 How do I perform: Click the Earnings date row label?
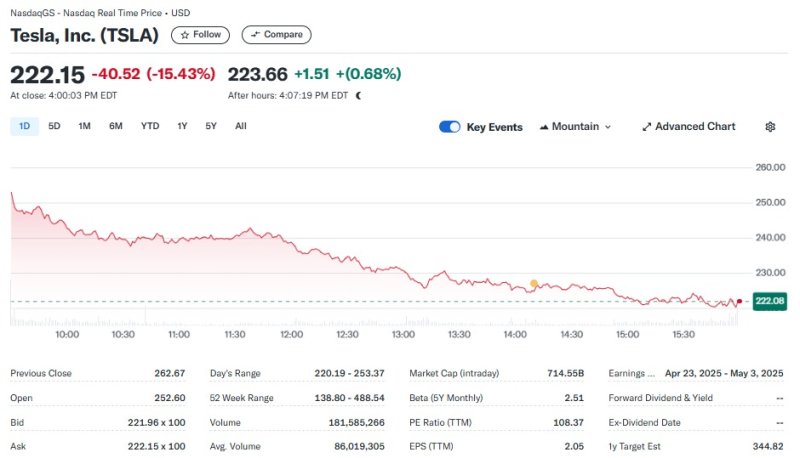click(x=631, y=373)
